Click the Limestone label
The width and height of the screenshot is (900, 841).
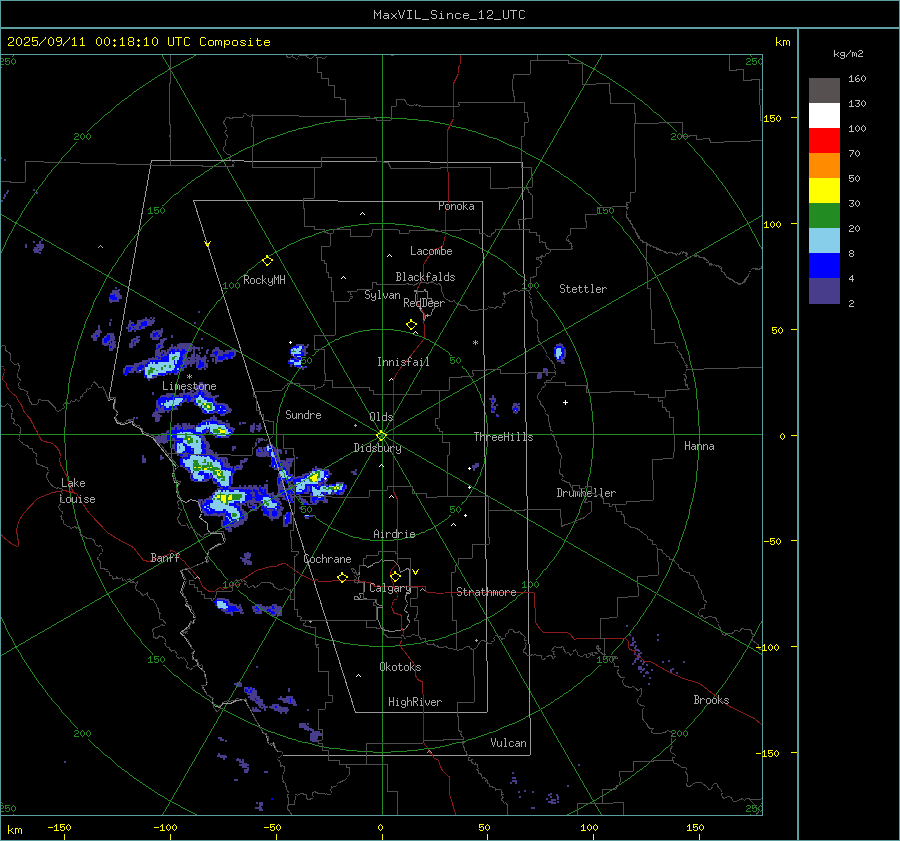tap(189, 386)
